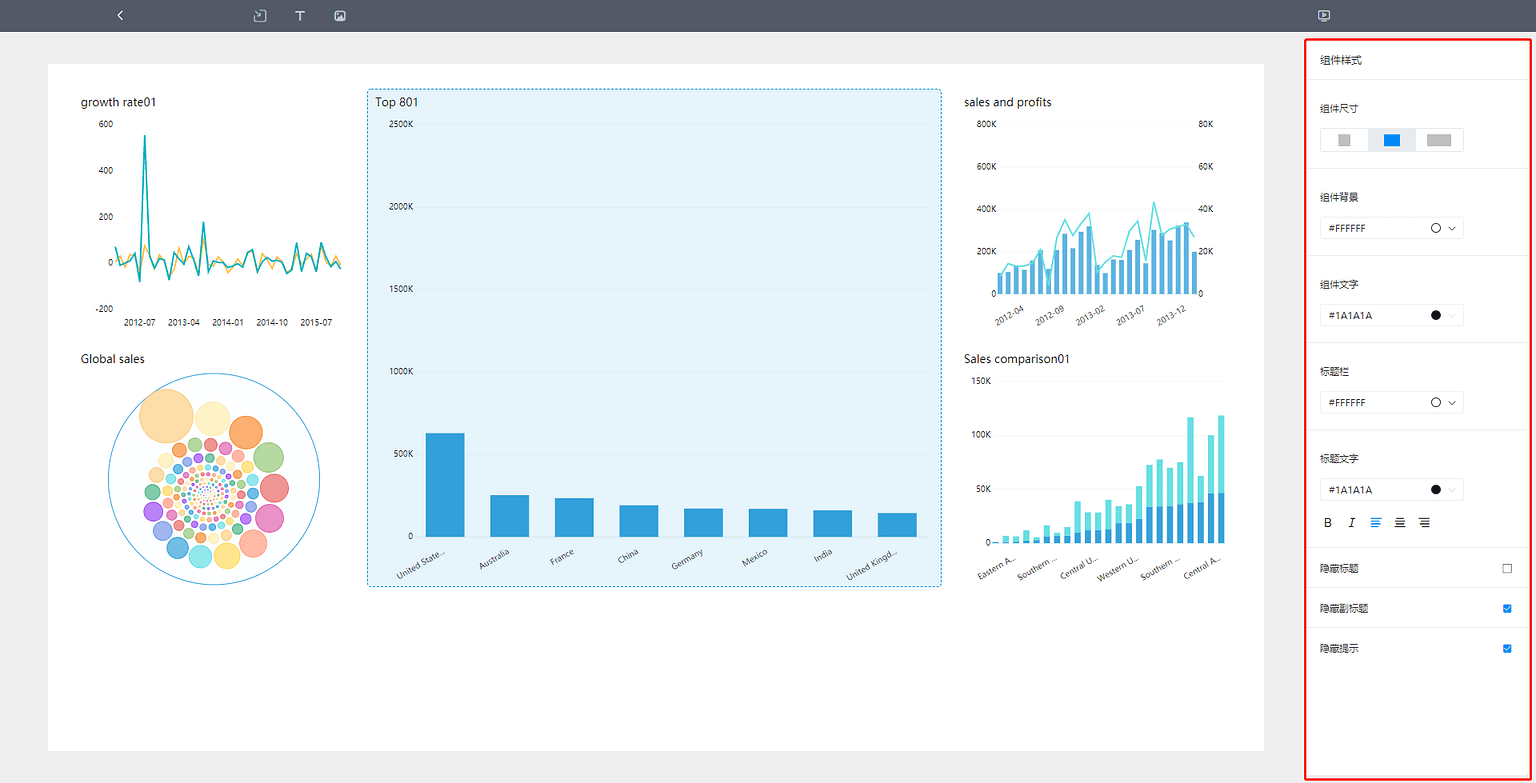Select the insert image icon
Image resolution: width=1536 pixels, height=783 pixels.
coord(340,16)
